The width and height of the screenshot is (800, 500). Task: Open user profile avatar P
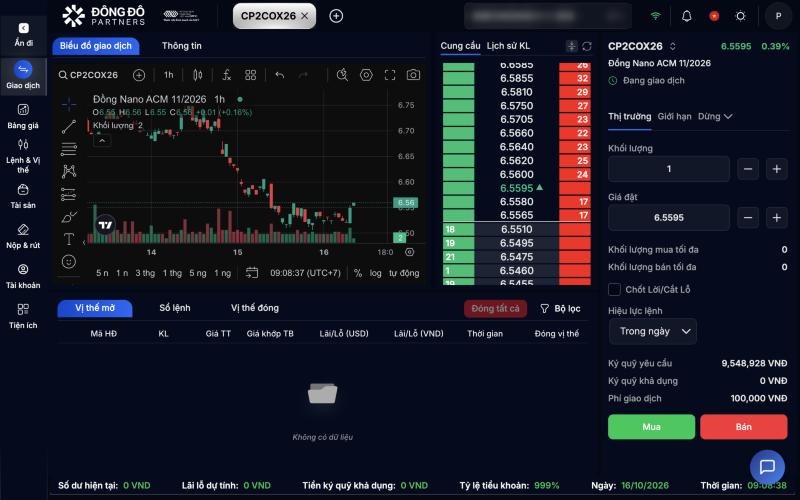tap(778, 16)
